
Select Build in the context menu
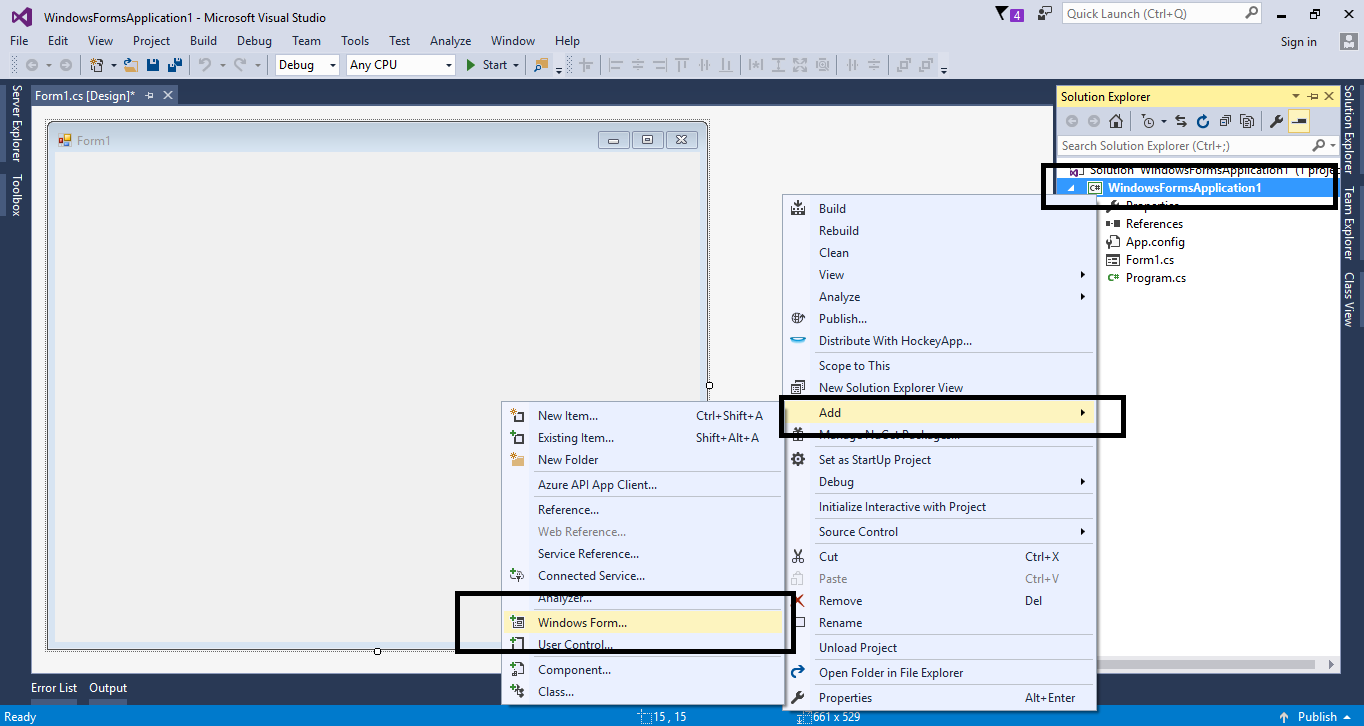pyautogui.click(x=940, y=209)
